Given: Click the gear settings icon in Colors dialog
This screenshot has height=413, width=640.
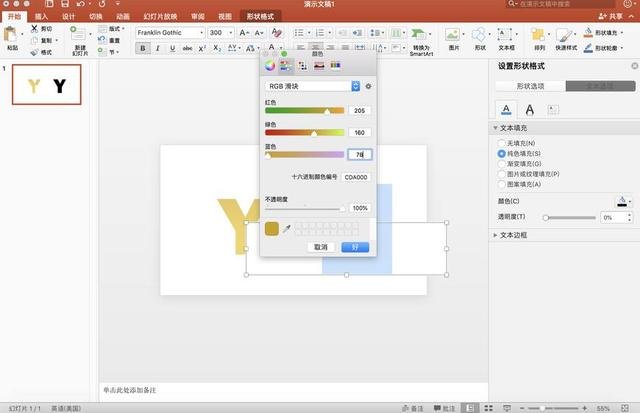Looking at the screenshot, I should (368, 86).
